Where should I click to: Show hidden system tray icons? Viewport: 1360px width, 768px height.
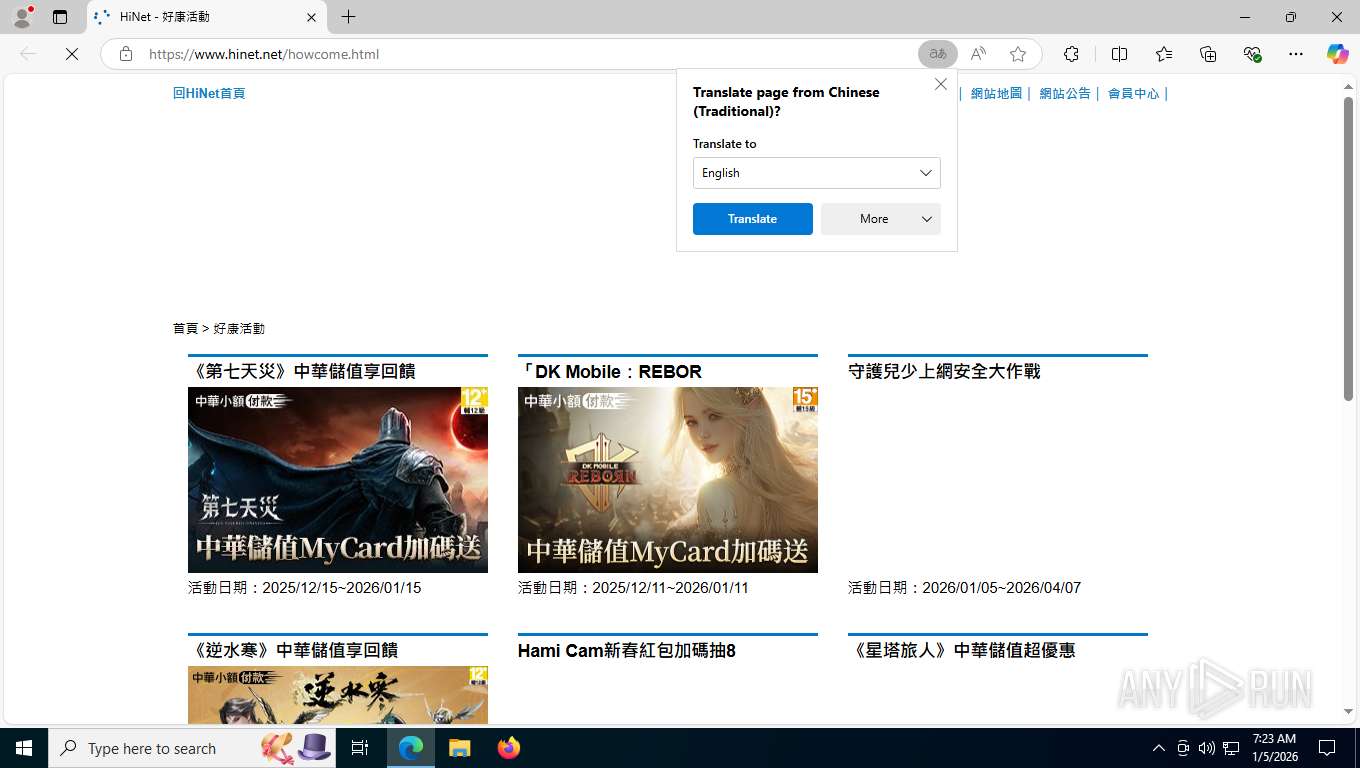point(1158,748)
